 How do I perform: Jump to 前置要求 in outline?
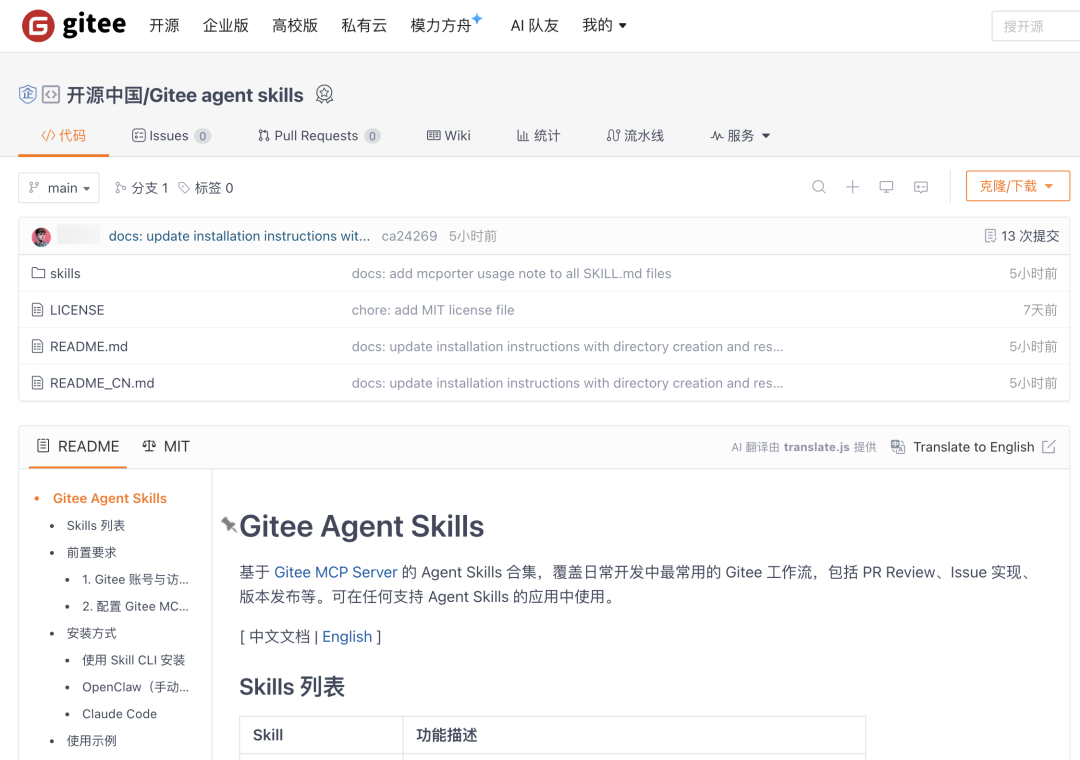tap(92, 553)
